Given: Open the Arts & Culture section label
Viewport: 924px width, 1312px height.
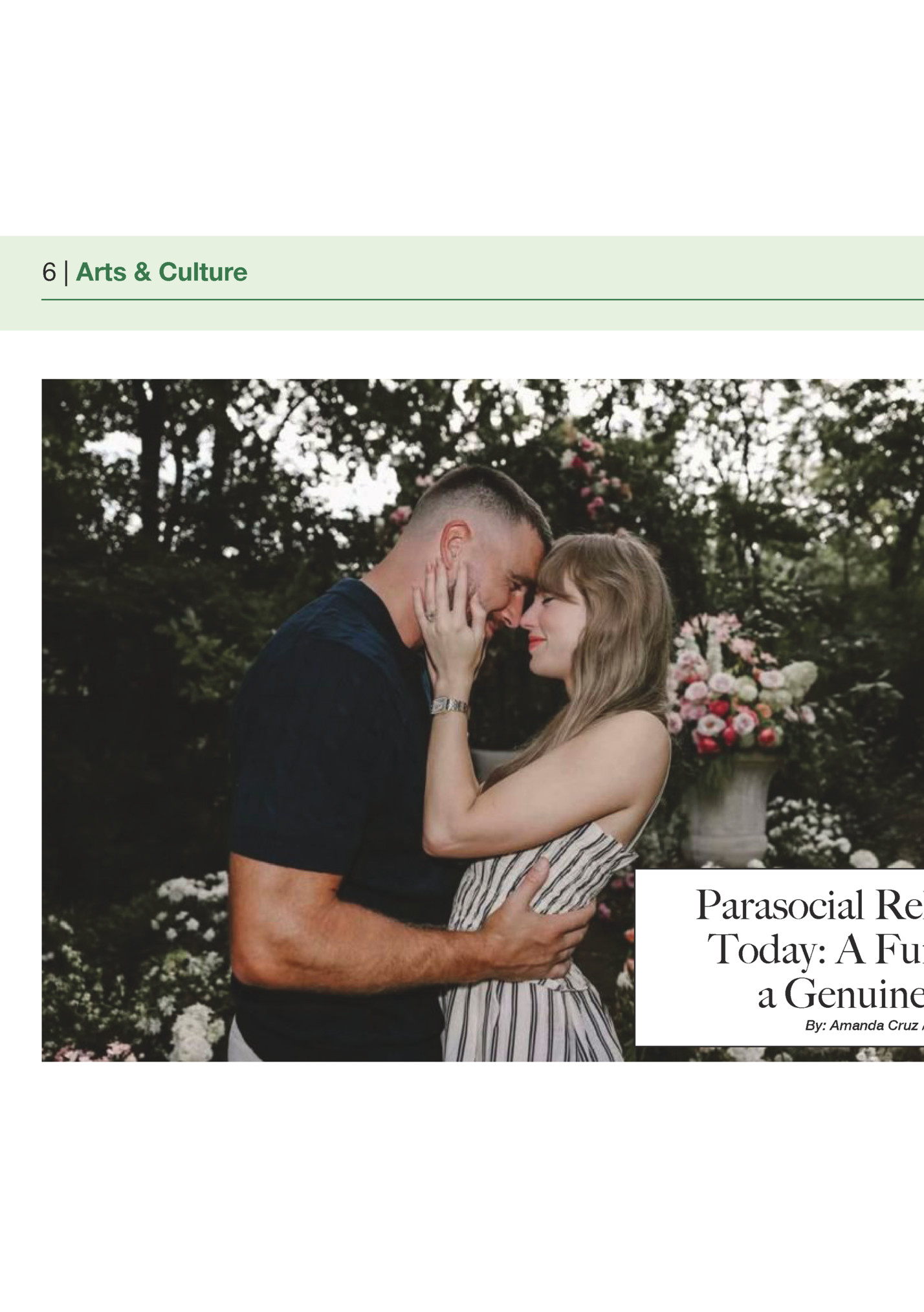Looking at the screenshot, I should pos(161,272).
